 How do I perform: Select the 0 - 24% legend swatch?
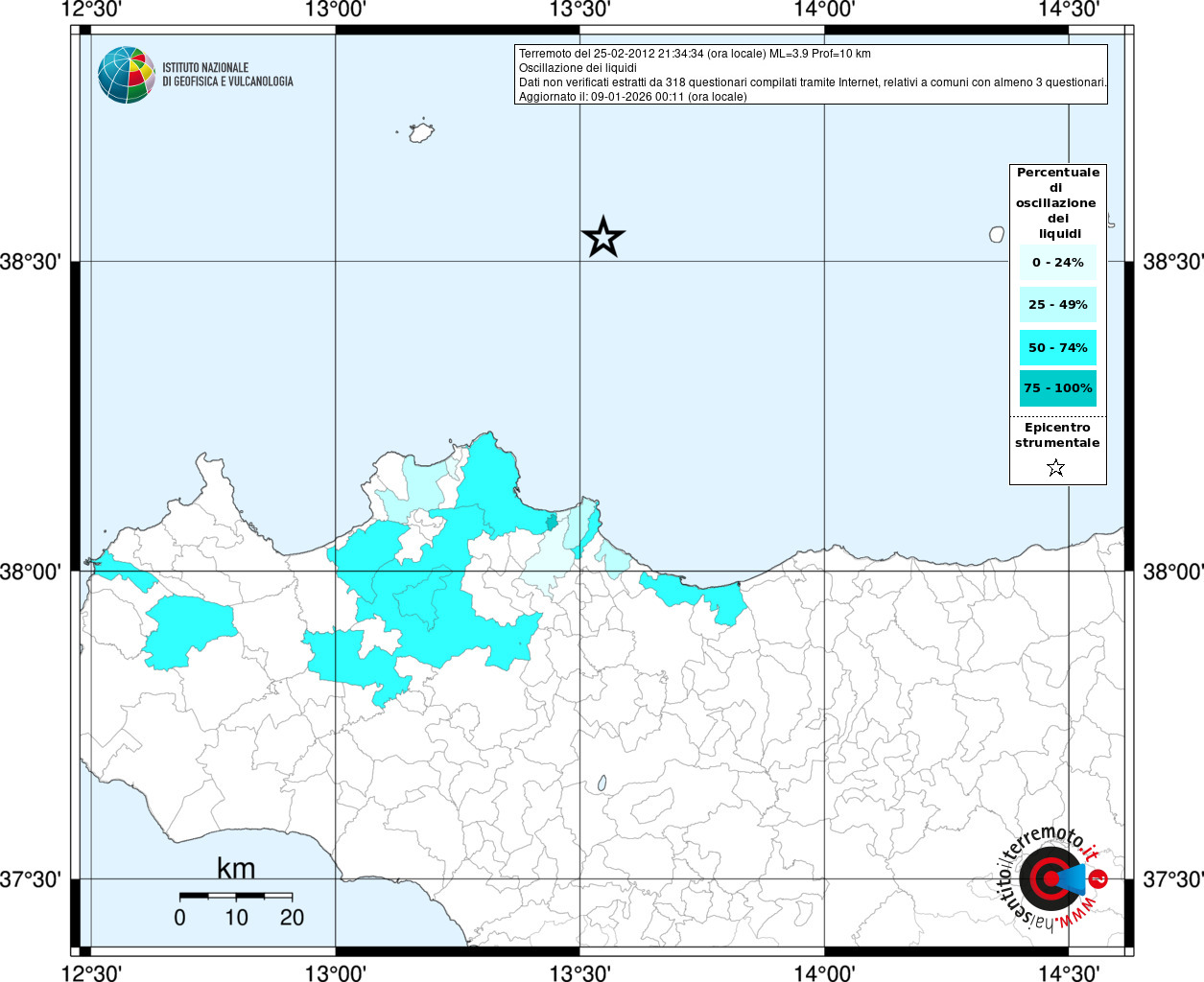1058,263
